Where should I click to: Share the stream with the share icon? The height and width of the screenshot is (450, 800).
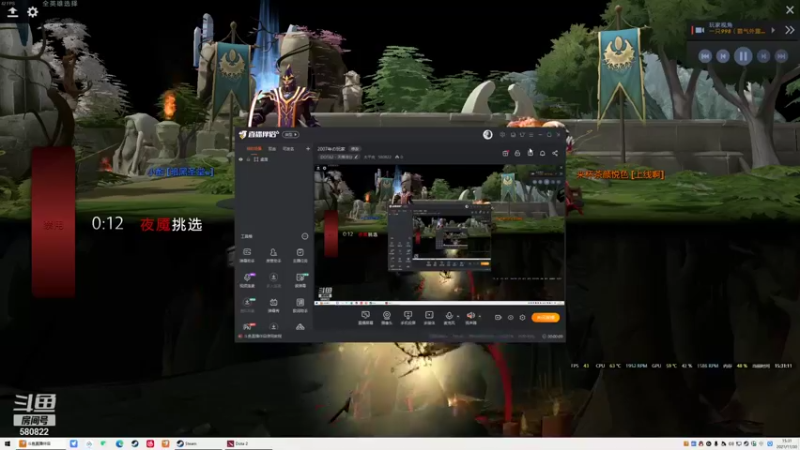coord(555,154)
